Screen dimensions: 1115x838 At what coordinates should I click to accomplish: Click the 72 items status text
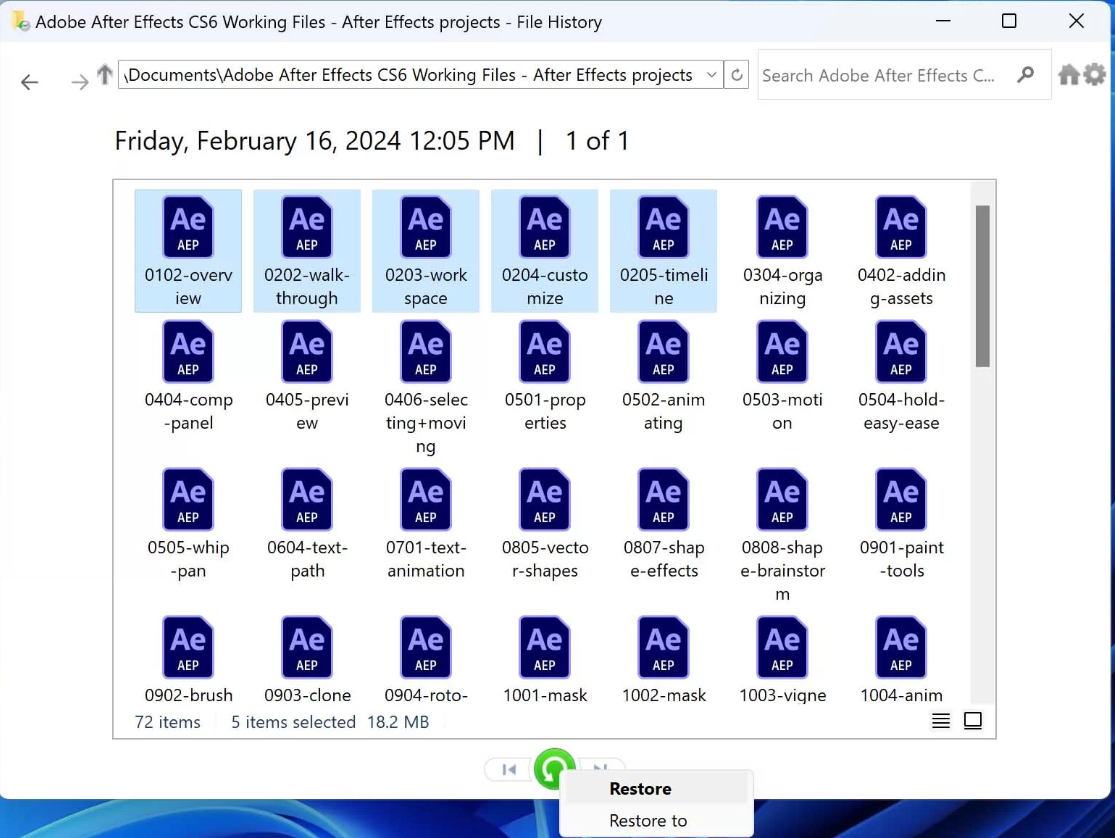click(x=167, y=722)
